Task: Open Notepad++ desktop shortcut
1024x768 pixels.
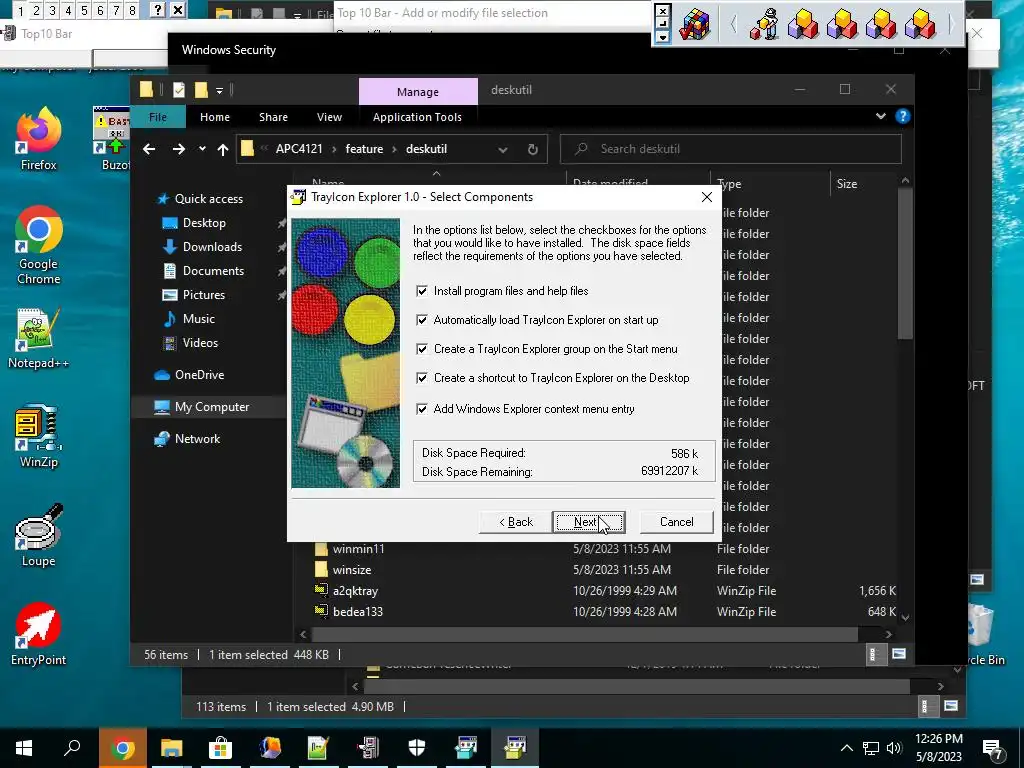Action: pyautogui.click(x=39, y=338)
